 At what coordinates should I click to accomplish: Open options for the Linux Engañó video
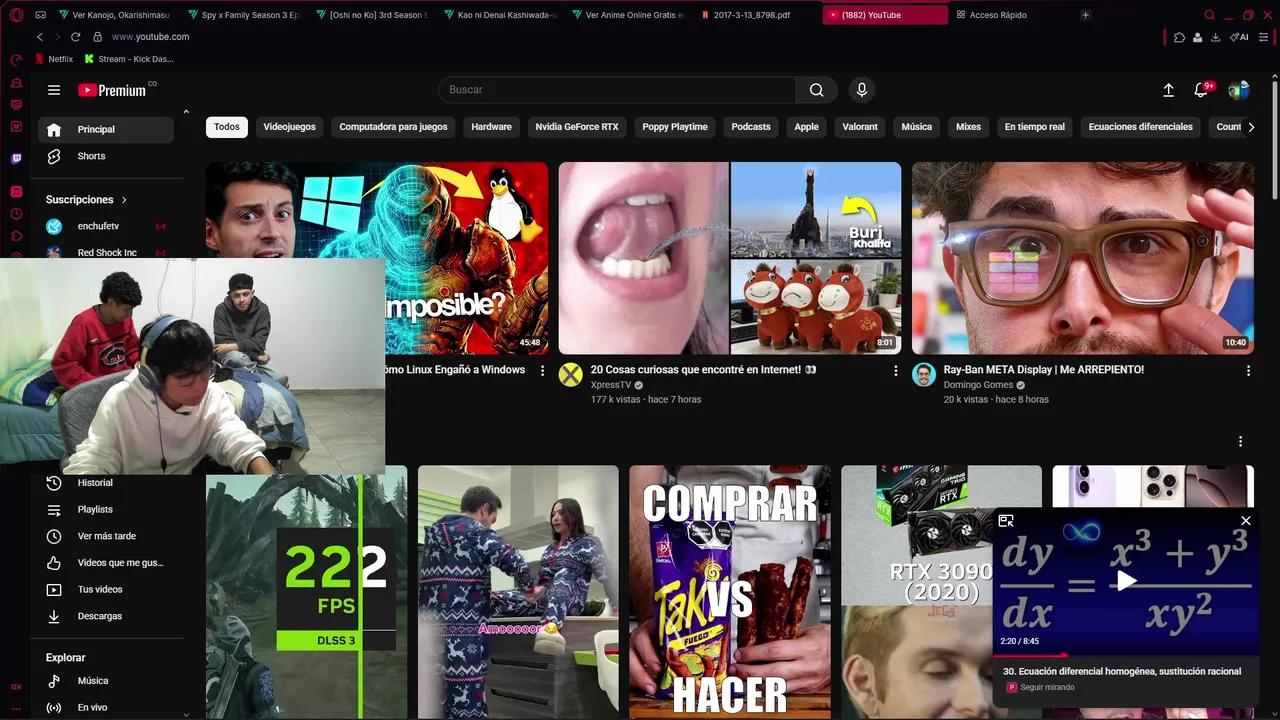click(x=542, y=371)
